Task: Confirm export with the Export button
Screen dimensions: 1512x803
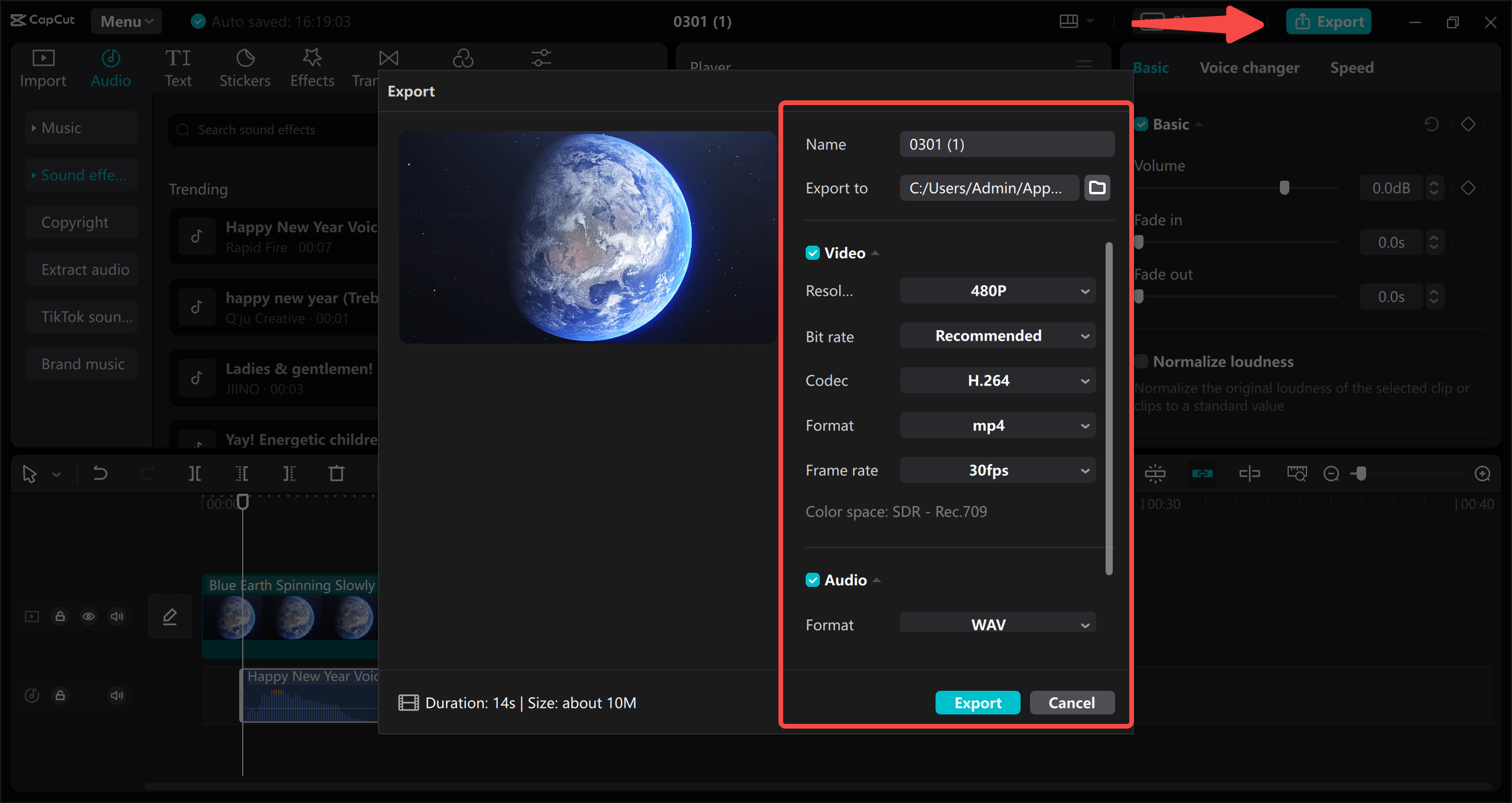Action: (977, 703)
